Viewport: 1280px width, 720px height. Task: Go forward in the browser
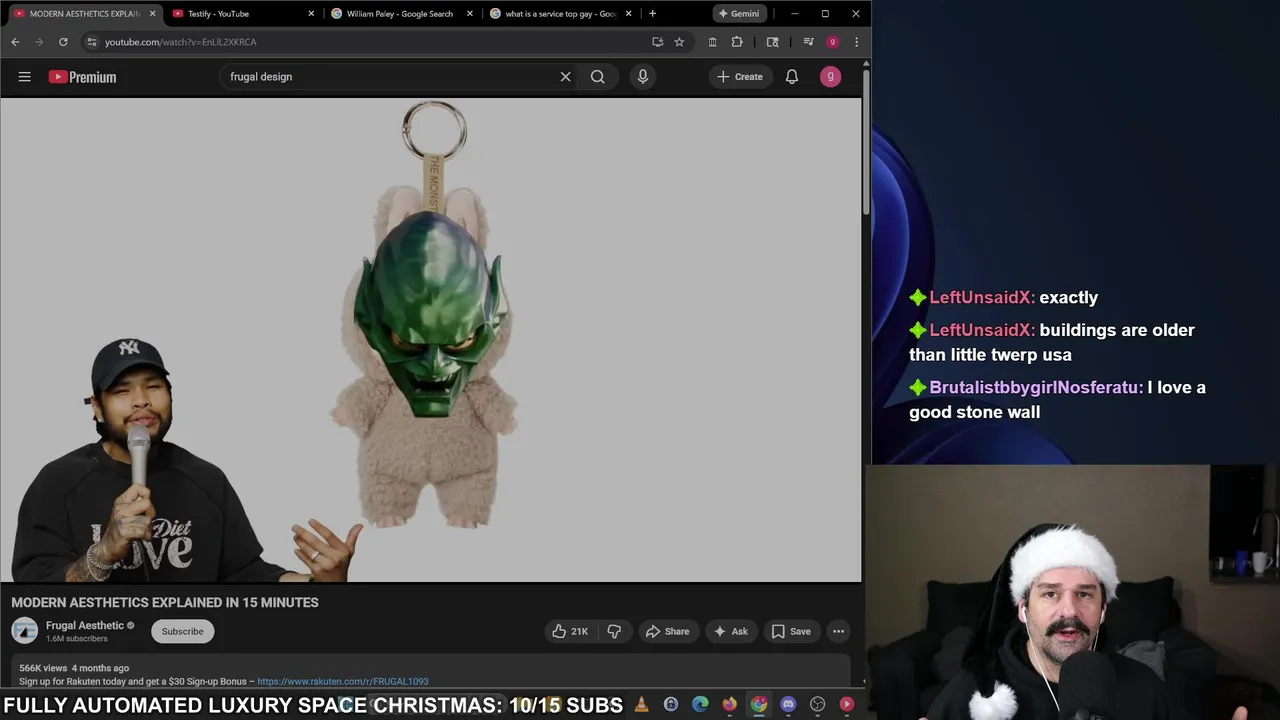39,42
